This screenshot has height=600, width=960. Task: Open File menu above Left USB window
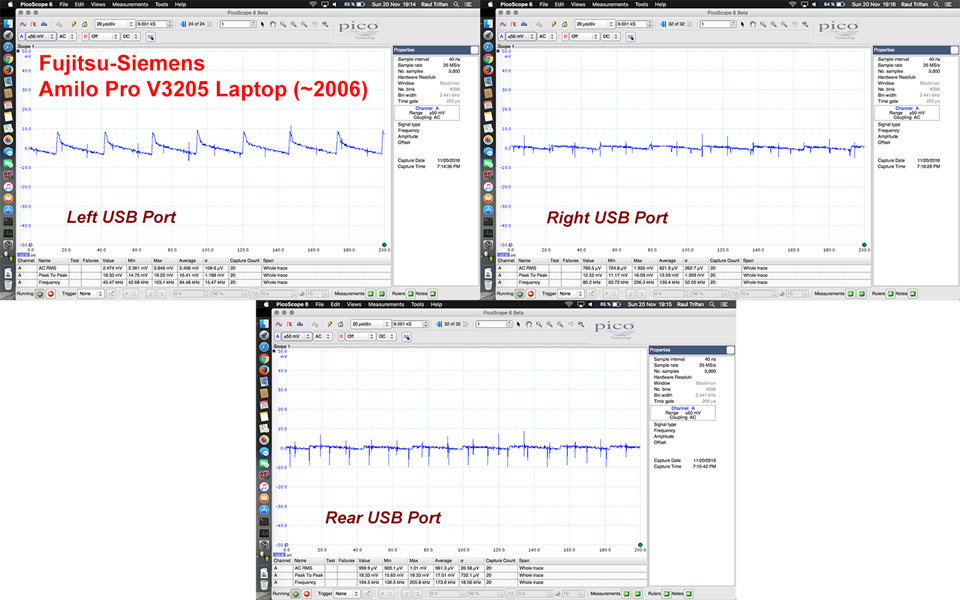coord(64,4)
